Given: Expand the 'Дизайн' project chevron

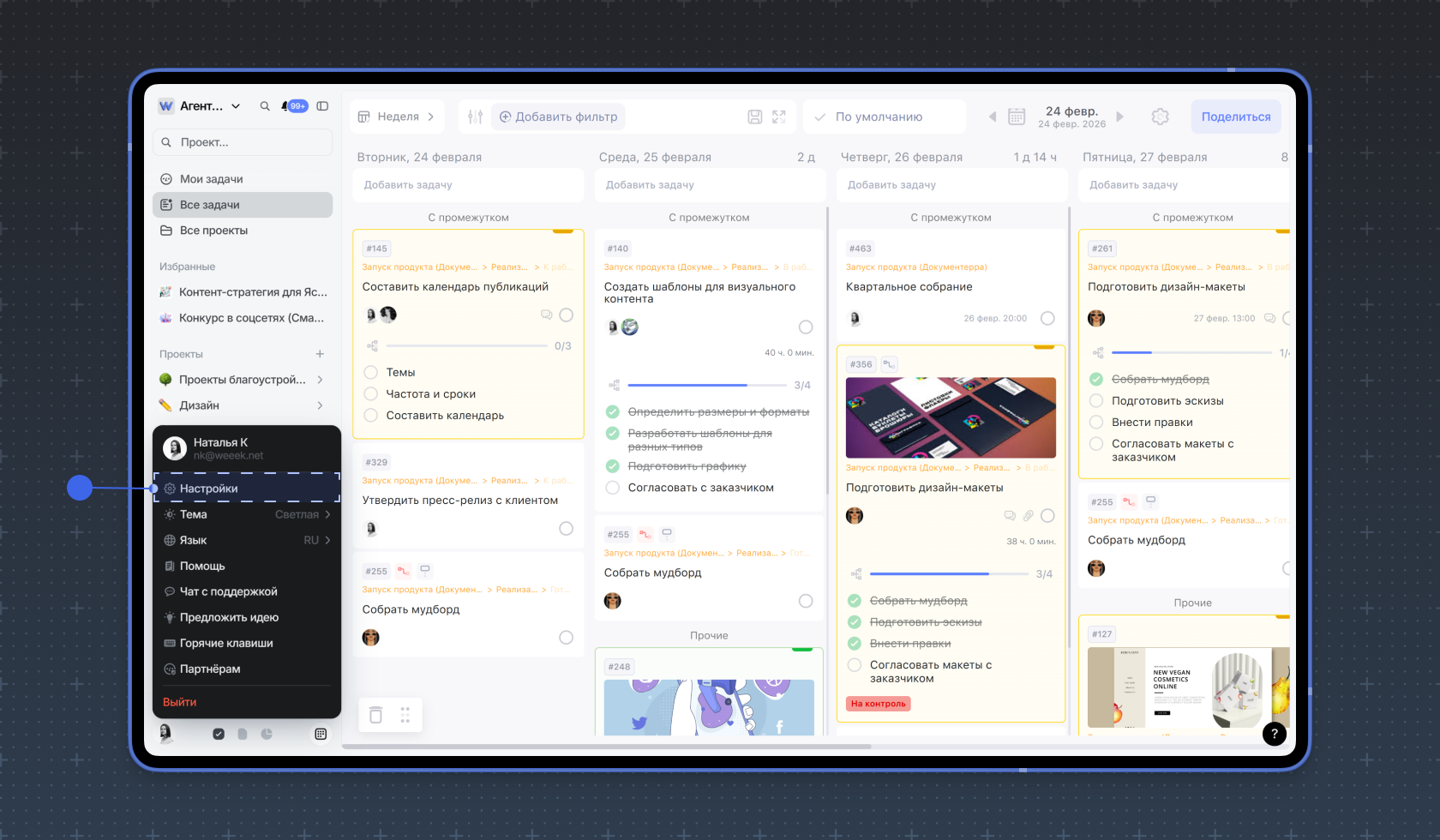Looking at the screenshot, I should coord(320,405).
